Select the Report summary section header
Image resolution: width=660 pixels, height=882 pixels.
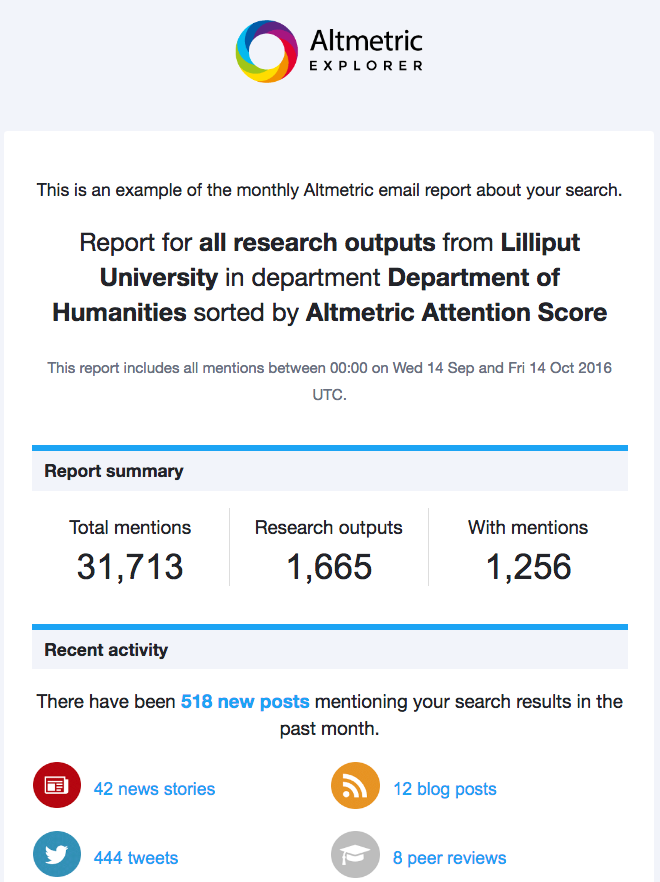pos(114,471)
